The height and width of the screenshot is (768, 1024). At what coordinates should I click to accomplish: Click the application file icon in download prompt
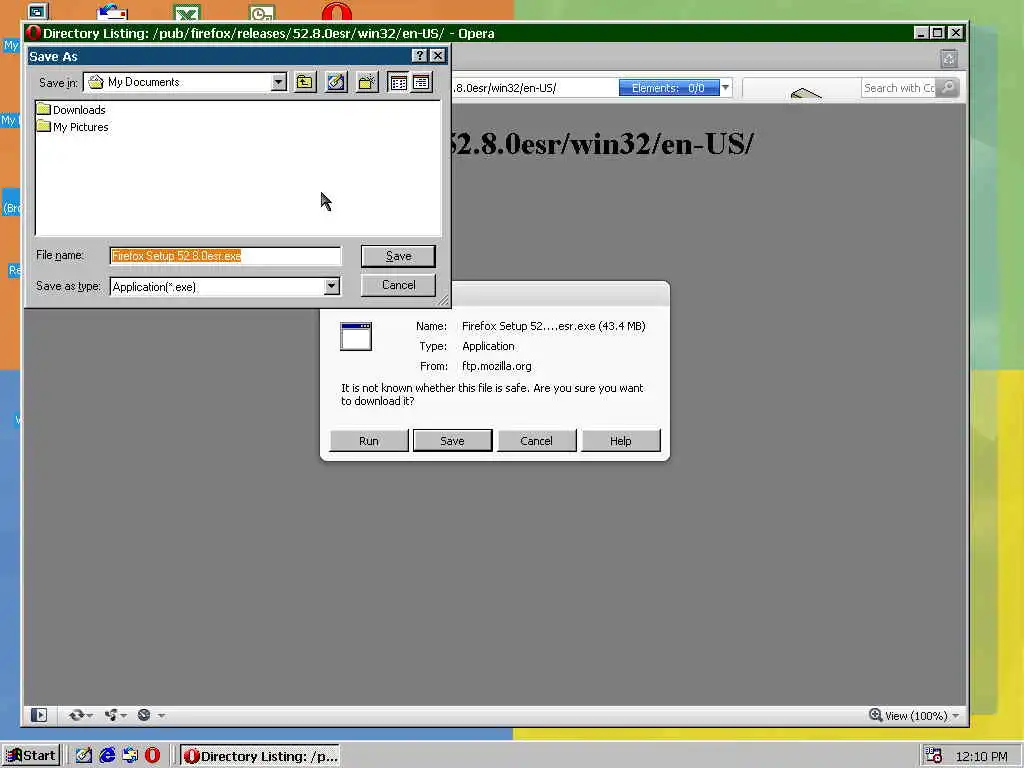[356, 336]
